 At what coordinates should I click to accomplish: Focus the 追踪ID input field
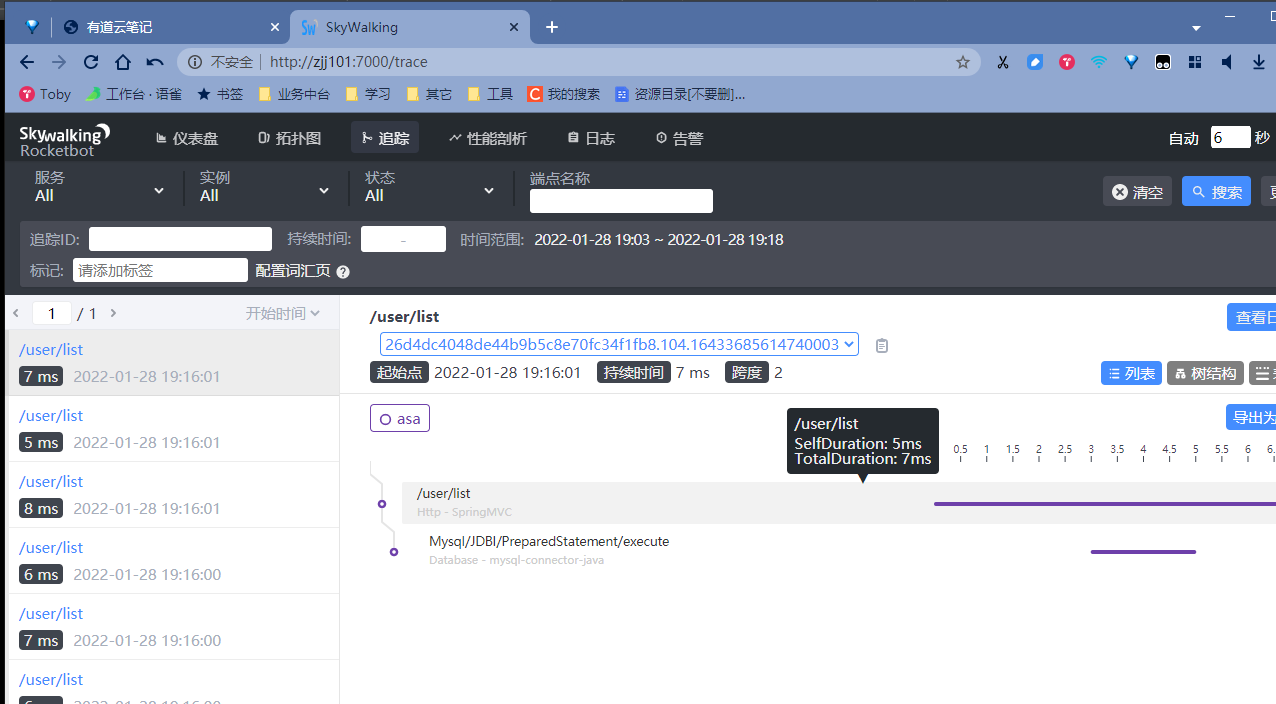pos(180,239)
